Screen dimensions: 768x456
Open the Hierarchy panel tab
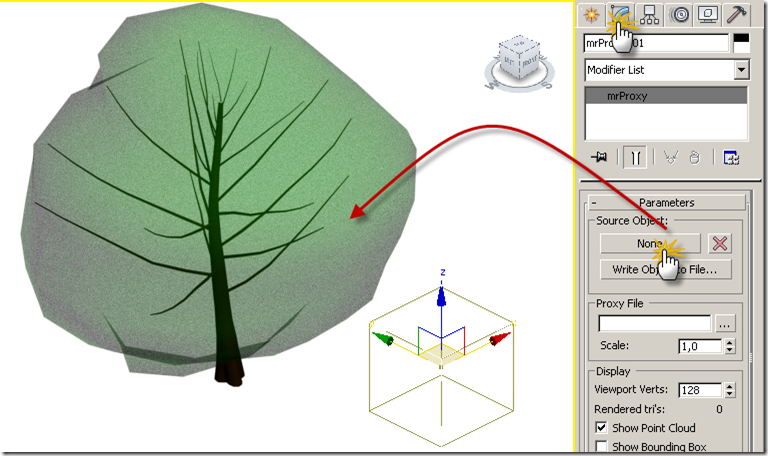click(649, 15)
